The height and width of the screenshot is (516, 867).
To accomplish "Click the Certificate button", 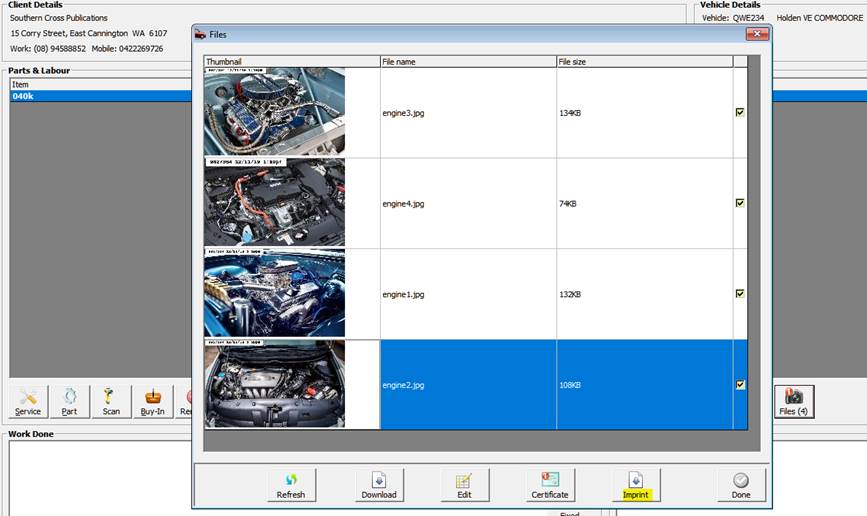I will pos(549,485).
